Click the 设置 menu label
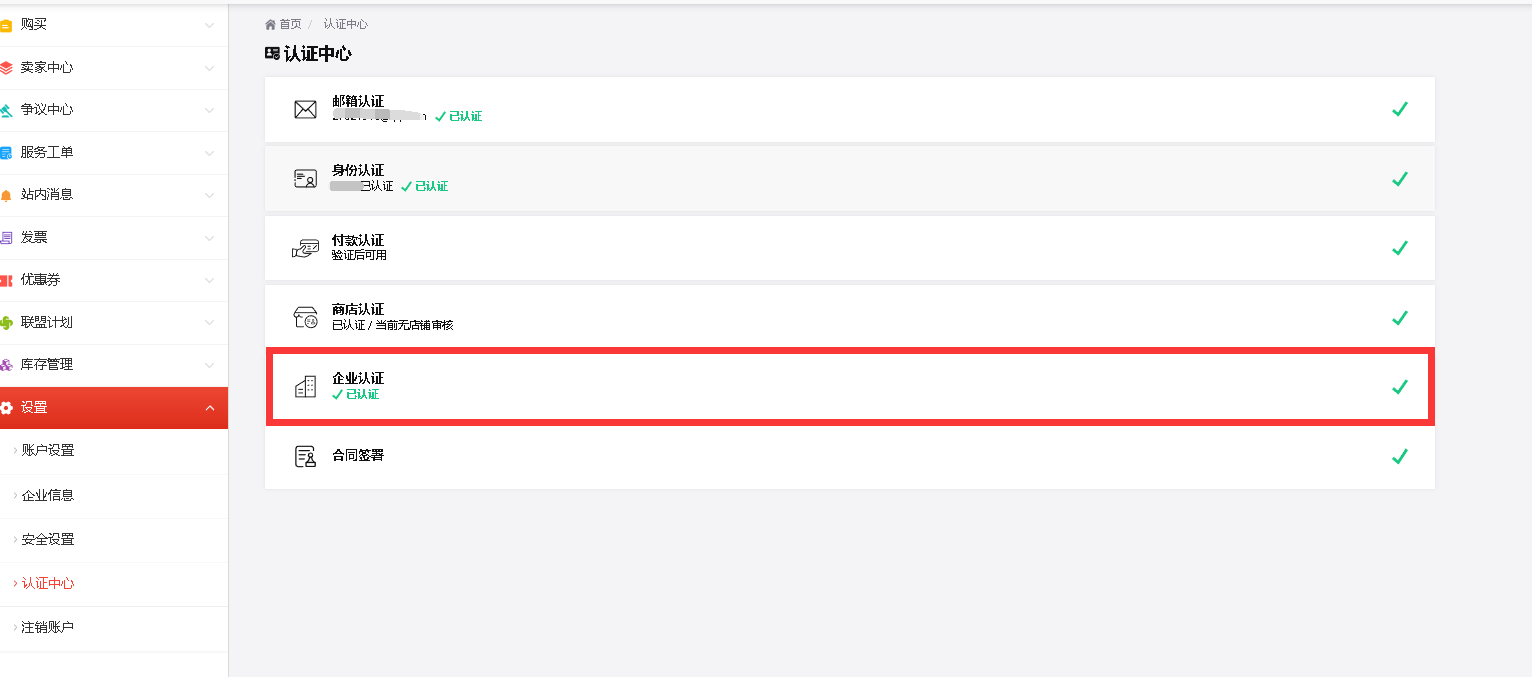The width and height of the screenshot is (1532, 677). pyautogui.click(x=34, y=408)
